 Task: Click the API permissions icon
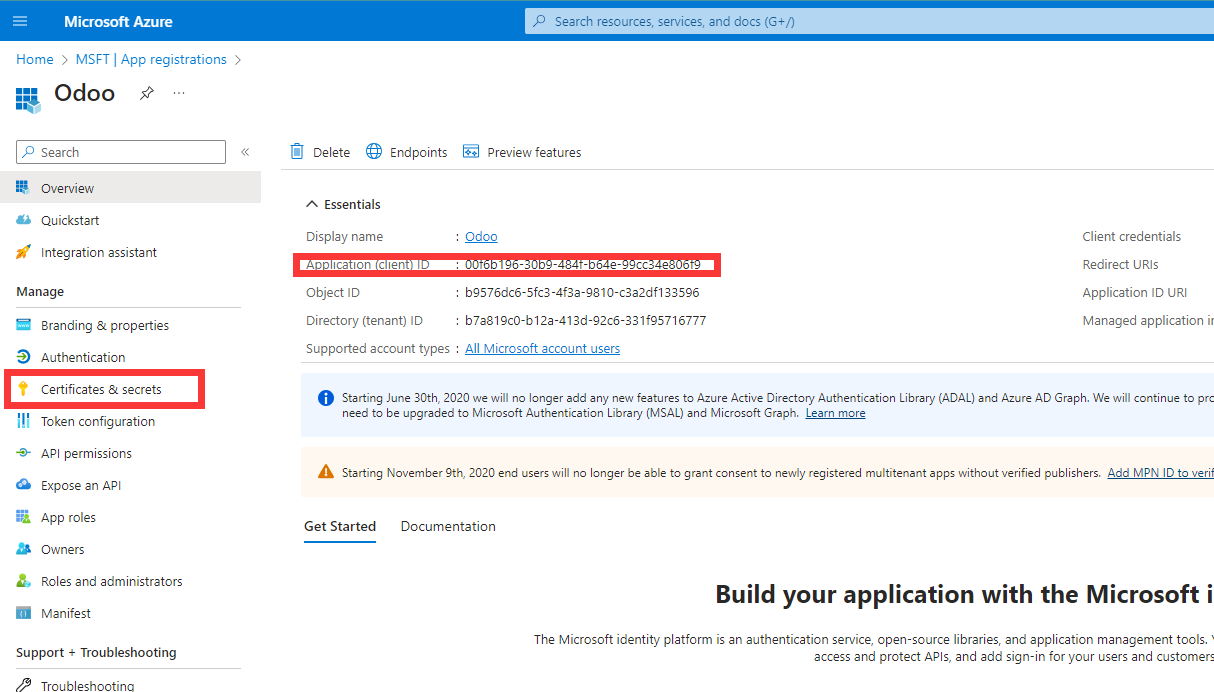pyautogui.click(x=23, y=453)
